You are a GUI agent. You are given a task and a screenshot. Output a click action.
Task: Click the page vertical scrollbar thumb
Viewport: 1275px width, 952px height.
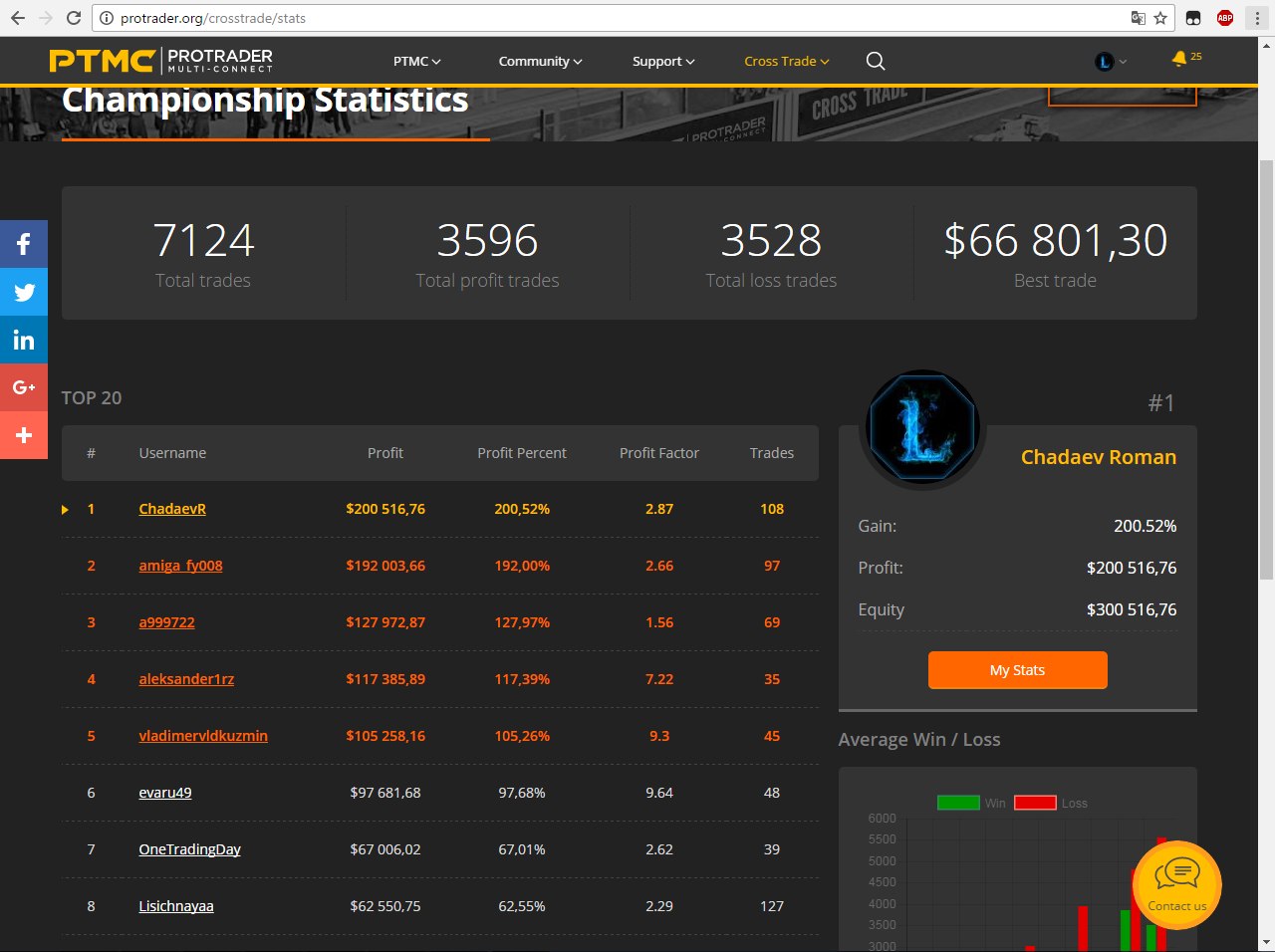point(1267,368)
